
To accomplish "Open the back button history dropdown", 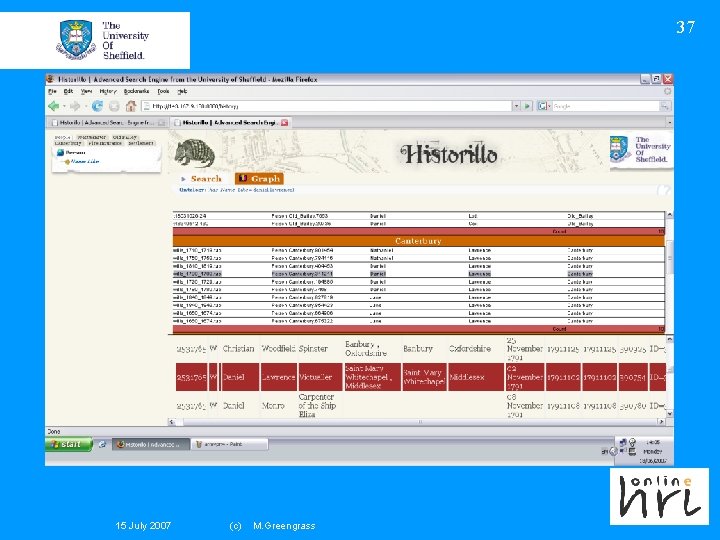I will (x=64, y=107).
